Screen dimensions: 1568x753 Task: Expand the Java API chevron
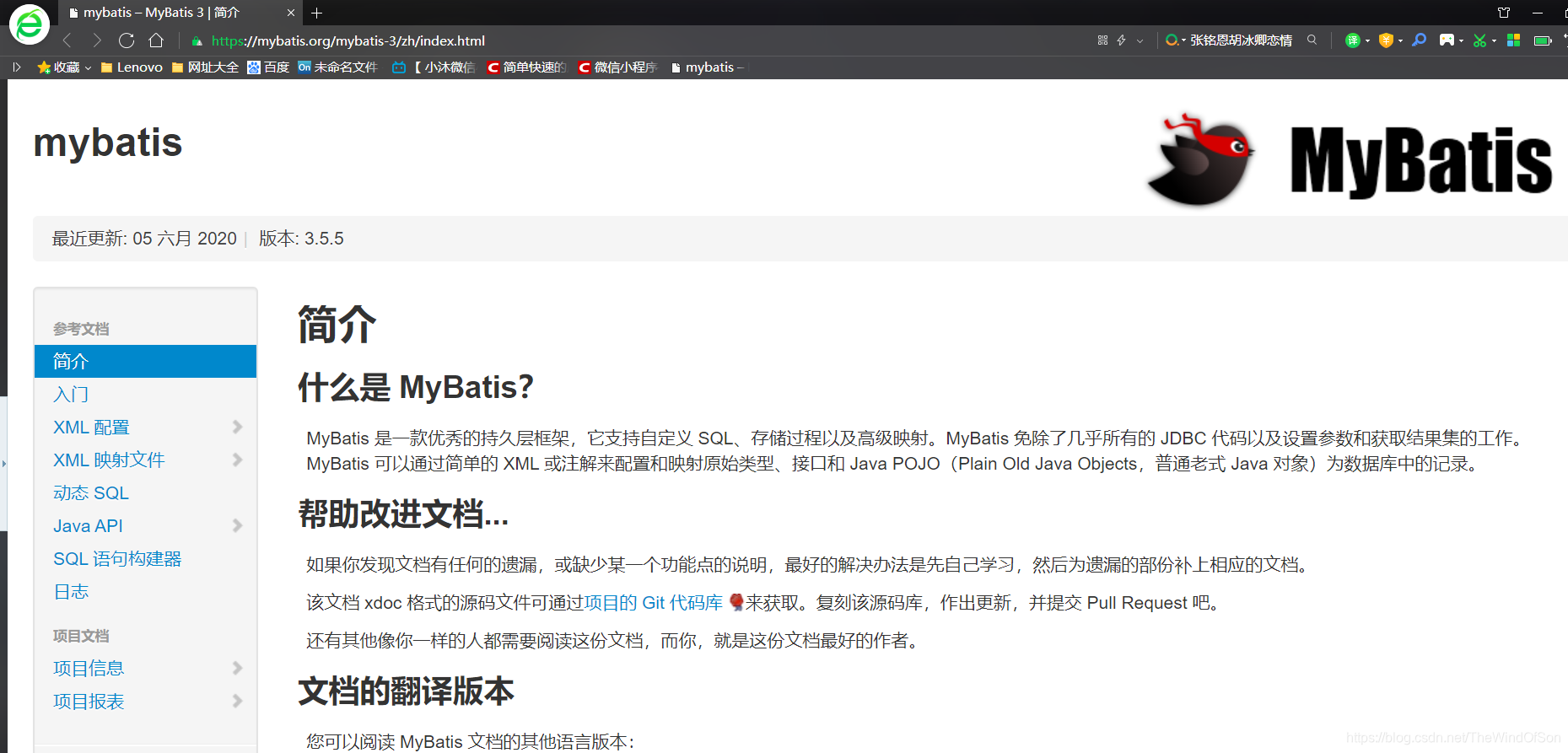click(x=237, y=525)
